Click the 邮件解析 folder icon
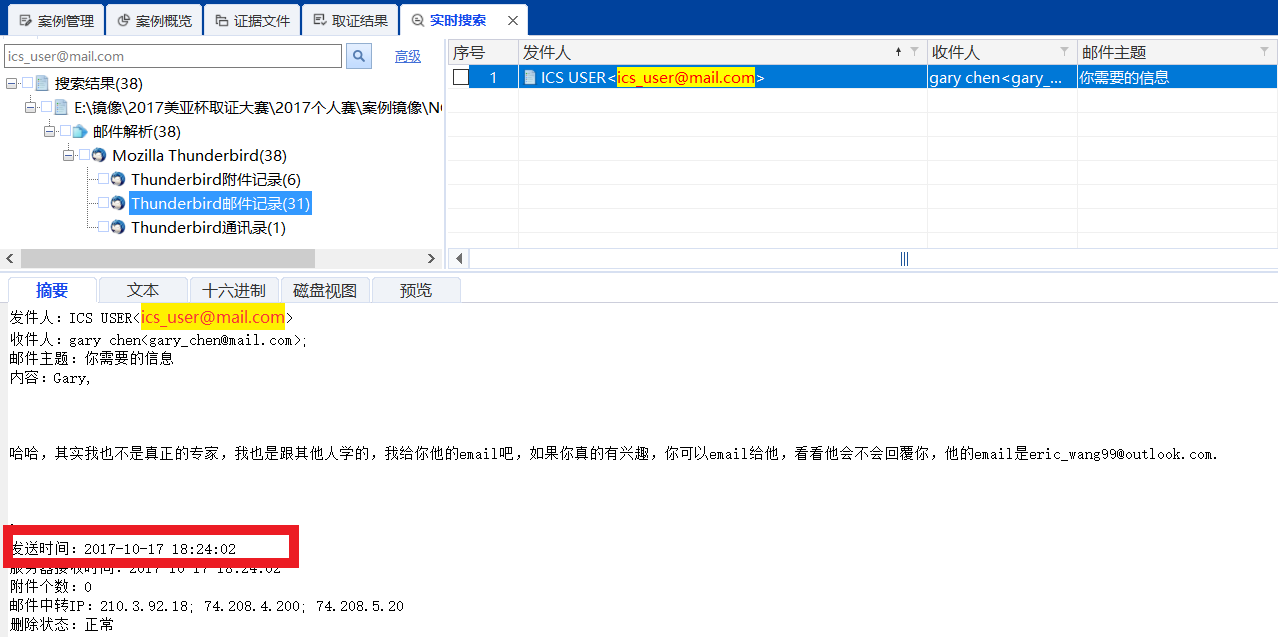1278x637 pixels. (78, 130)
